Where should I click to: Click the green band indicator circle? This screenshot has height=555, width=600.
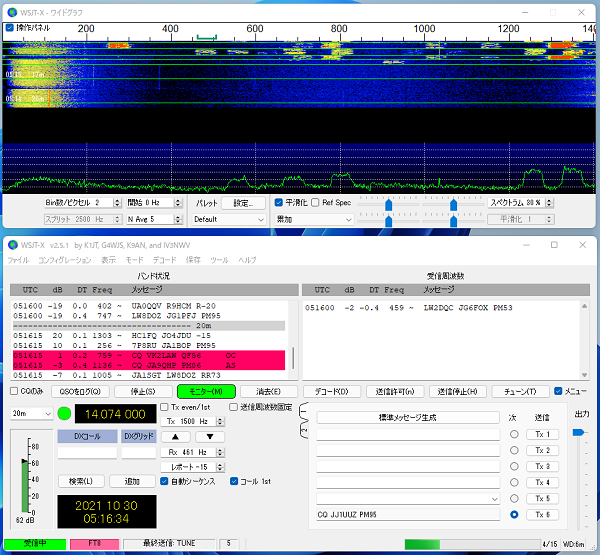(x=65, y=414)
